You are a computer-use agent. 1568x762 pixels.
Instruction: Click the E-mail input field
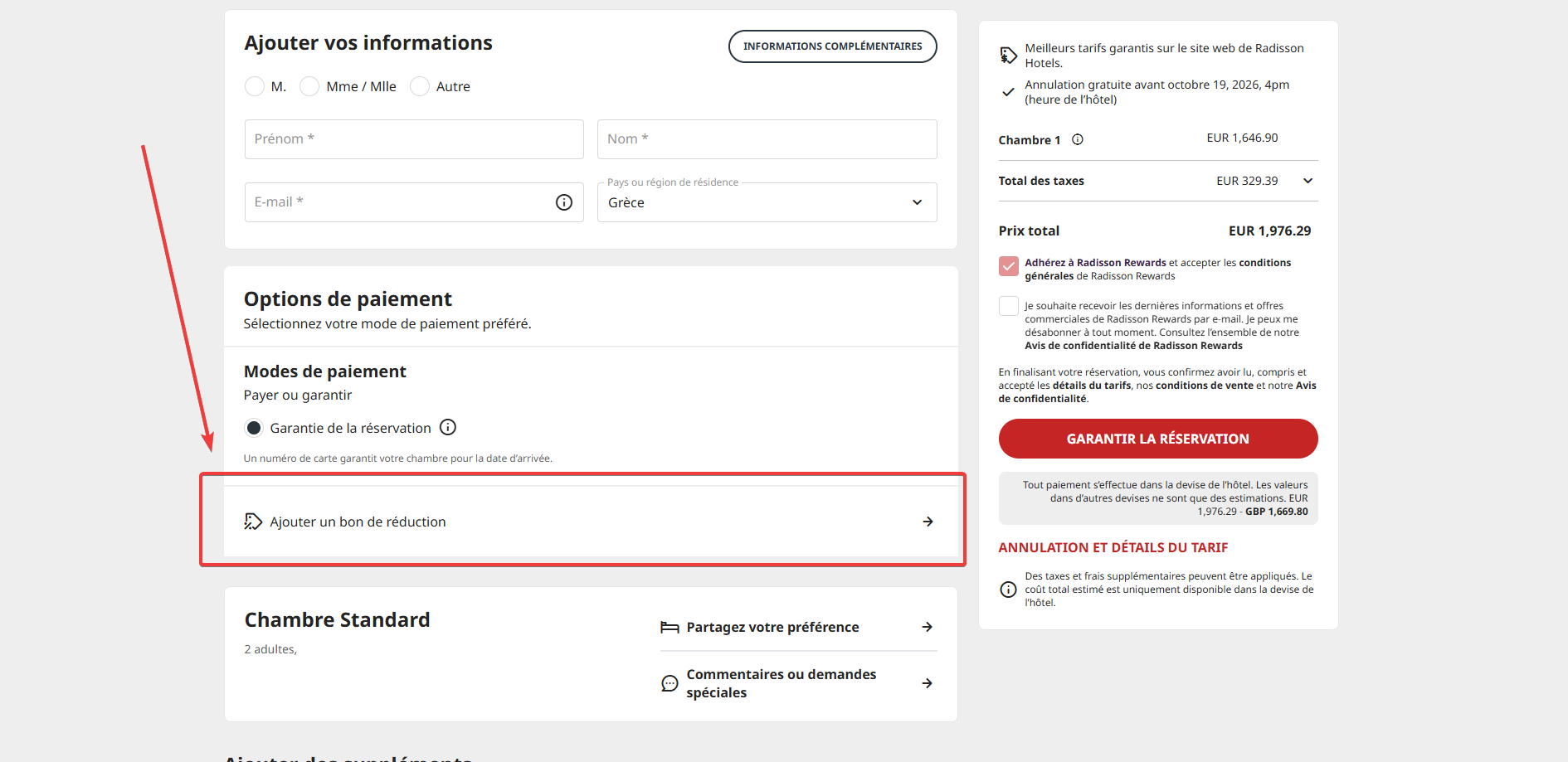414,202
